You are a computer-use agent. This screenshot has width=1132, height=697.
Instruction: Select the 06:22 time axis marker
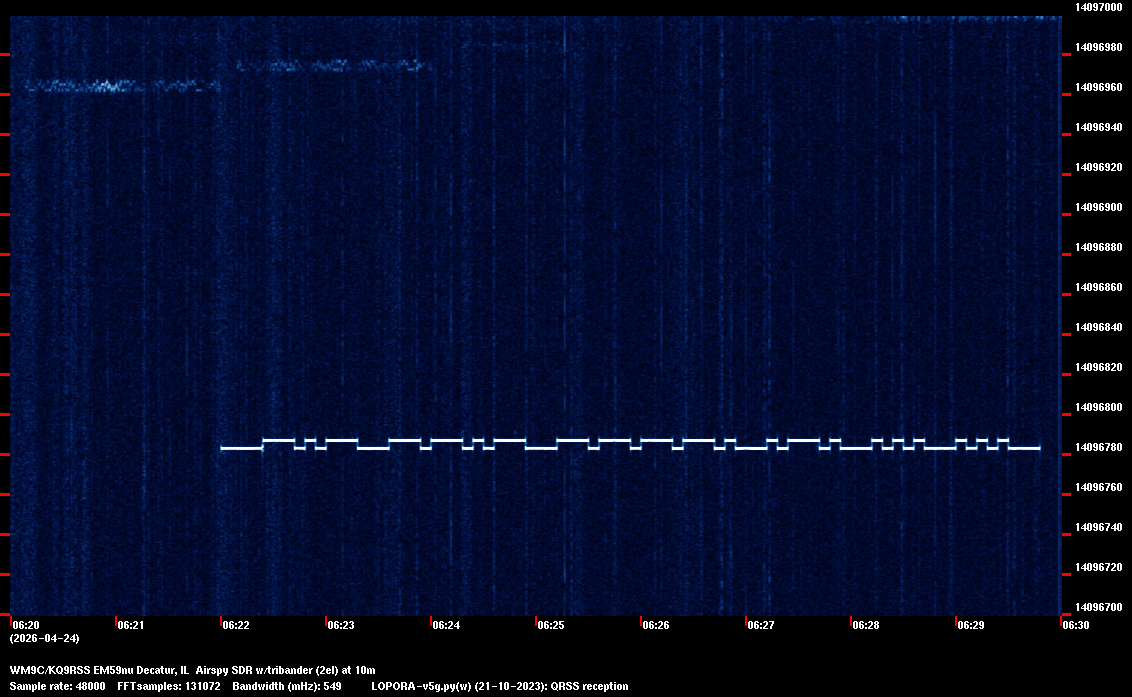point(236,625)
